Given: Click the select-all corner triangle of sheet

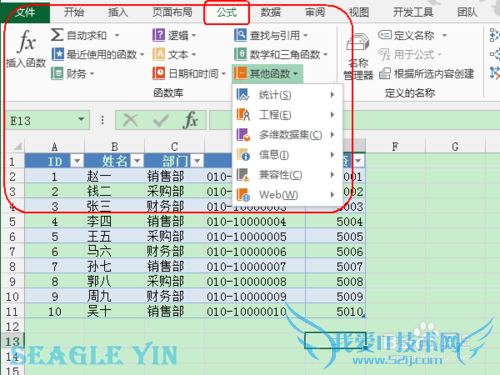Looking at the screenshot, I should click(x=18, y=146).
